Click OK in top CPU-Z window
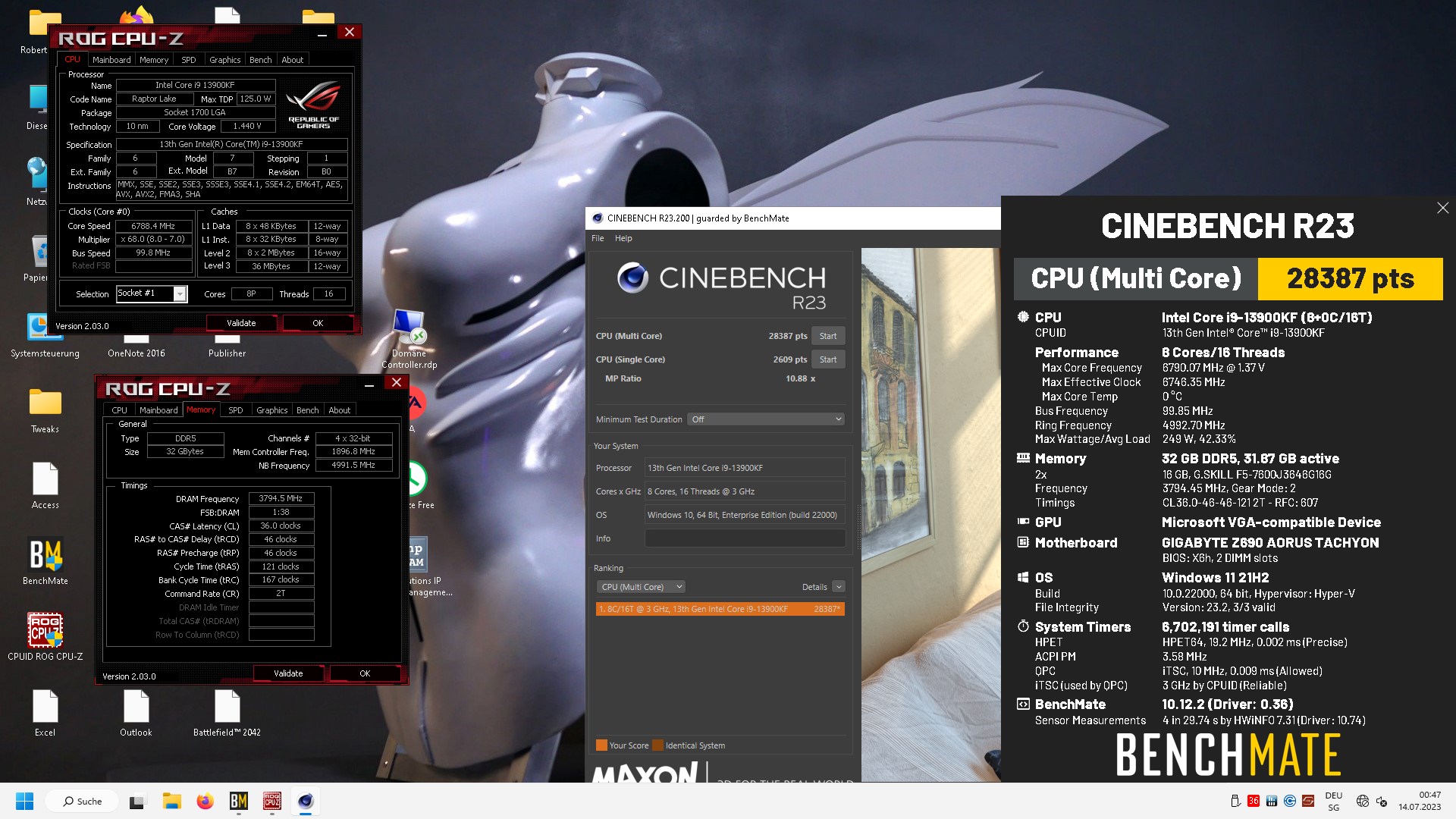Screen dimensions: 1456x819 [x=318, y=323]
